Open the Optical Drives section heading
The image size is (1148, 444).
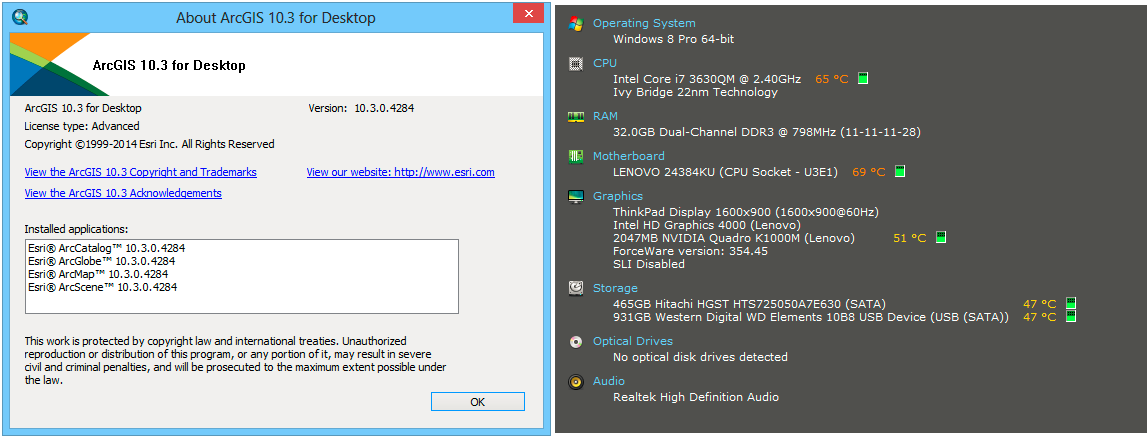633,341
